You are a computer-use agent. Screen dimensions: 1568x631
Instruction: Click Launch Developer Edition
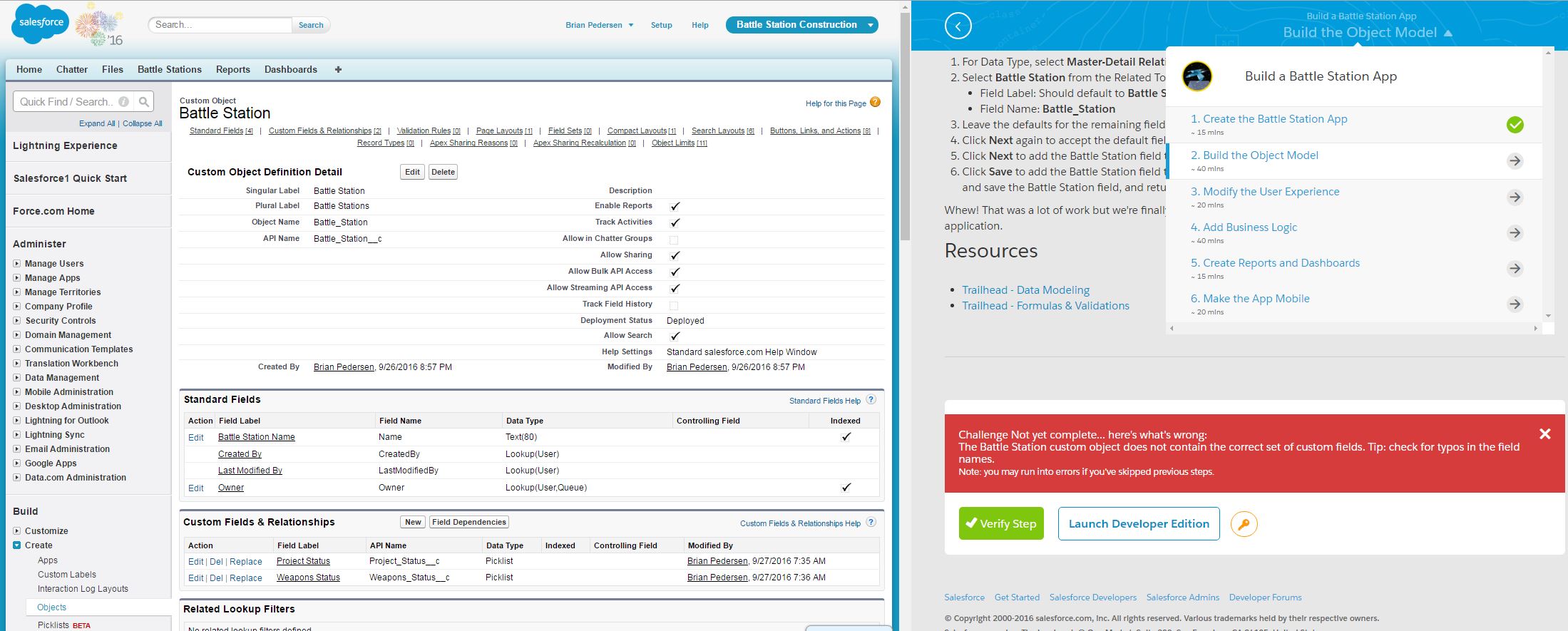[1139, 523]
